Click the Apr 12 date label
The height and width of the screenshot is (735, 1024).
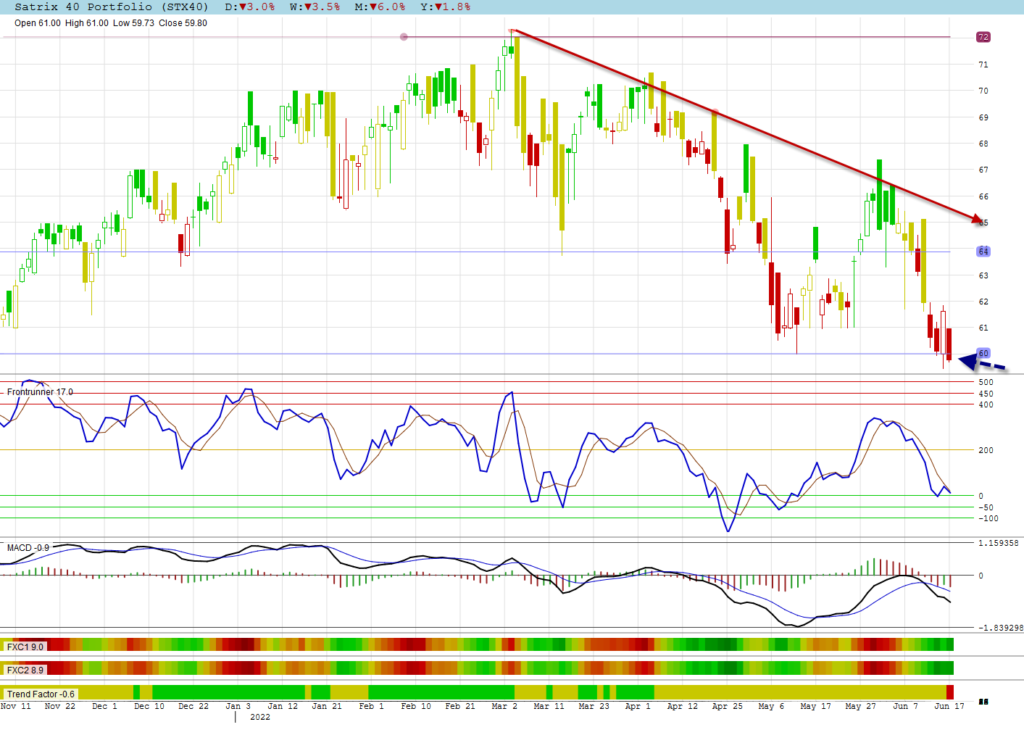(x=682, y=706)
